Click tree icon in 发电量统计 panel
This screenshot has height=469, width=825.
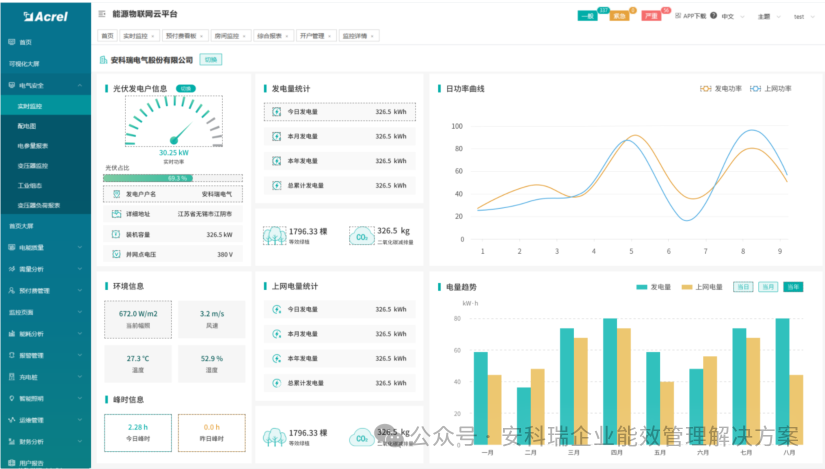pos(275,236)
